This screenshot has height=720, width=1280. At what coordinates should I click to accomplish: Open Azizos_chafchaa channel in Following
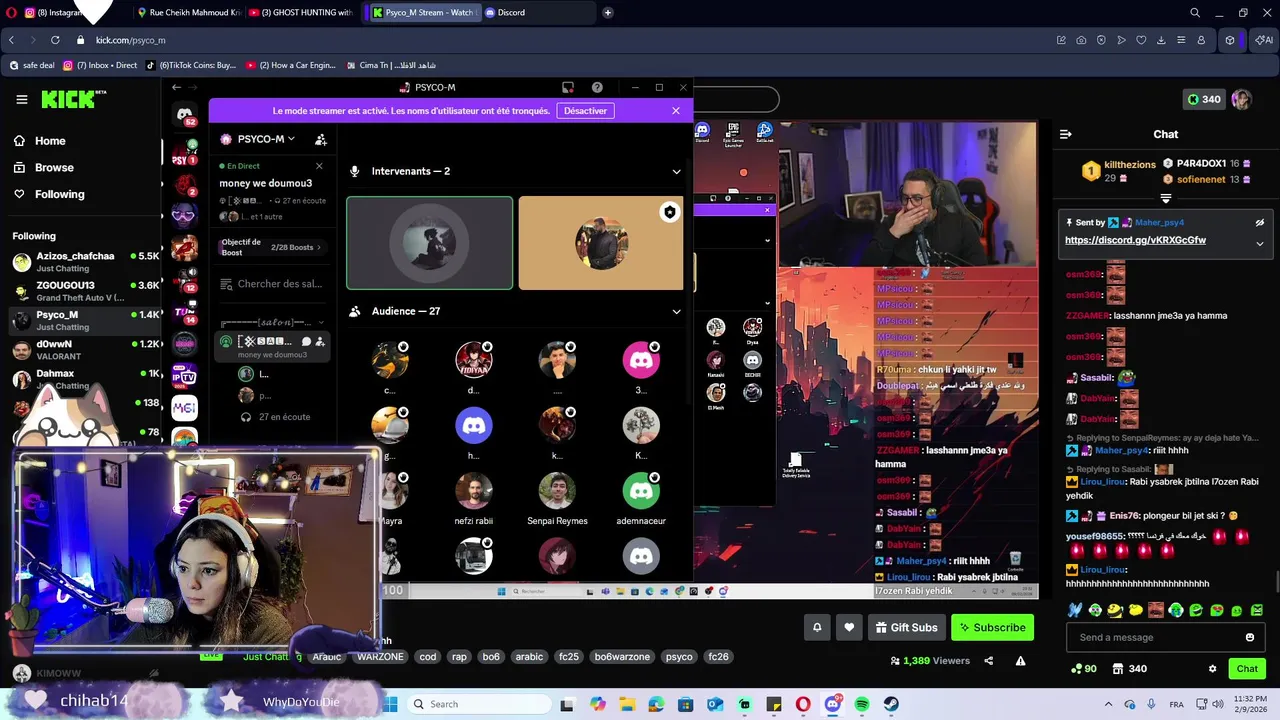(85, 262)
